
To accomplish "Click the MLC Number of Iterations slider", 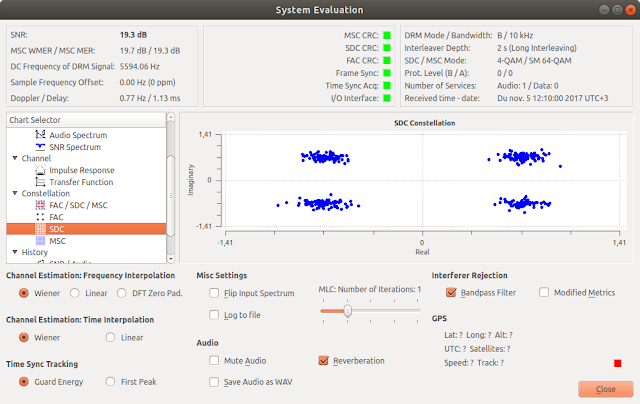I will pyautogui.click(x=370, y=311).
